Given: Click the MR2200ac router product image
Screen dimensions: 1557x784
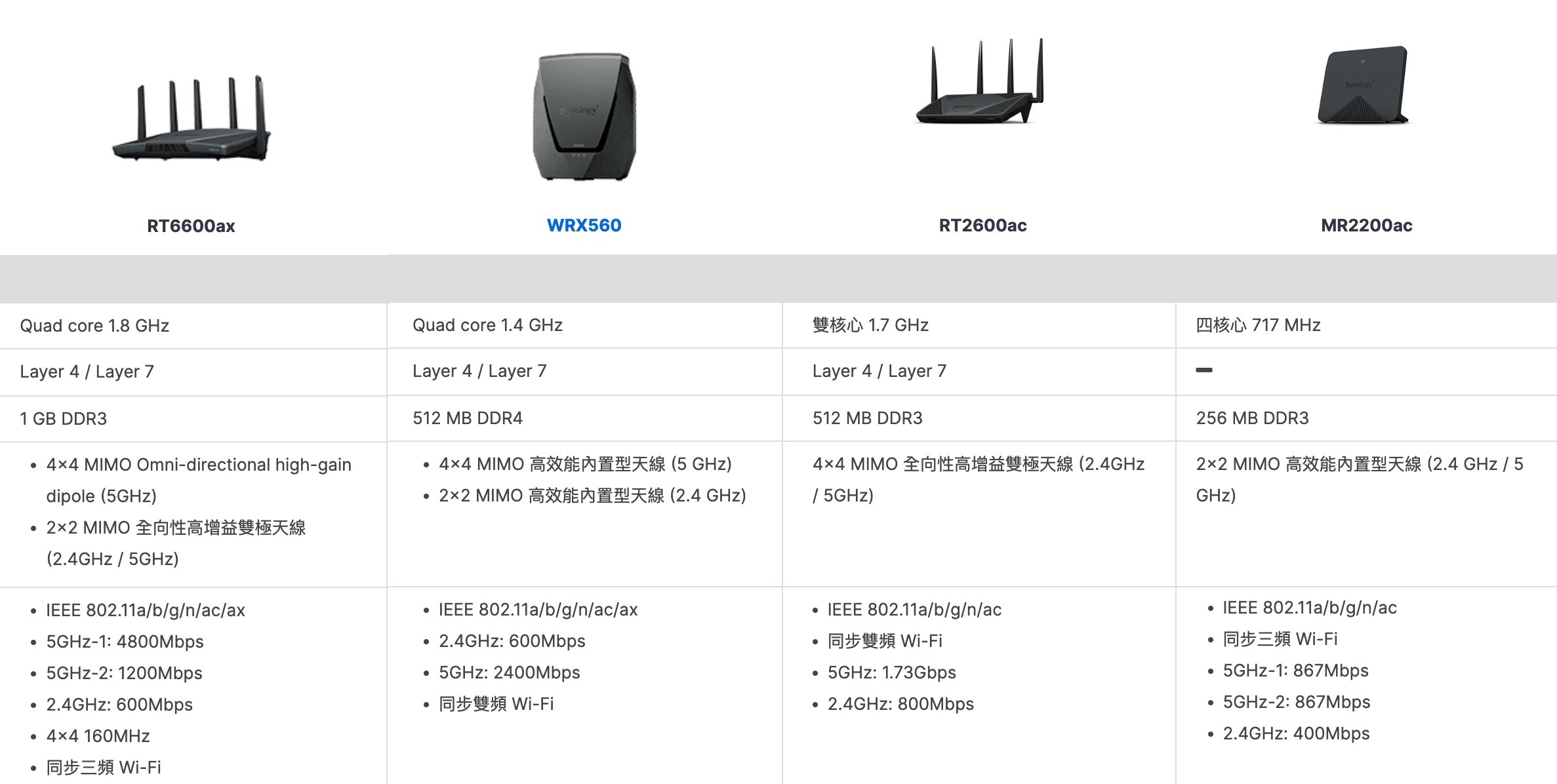Looking at the screenshot, I should pyautogui.click(x=1364, y=85).
